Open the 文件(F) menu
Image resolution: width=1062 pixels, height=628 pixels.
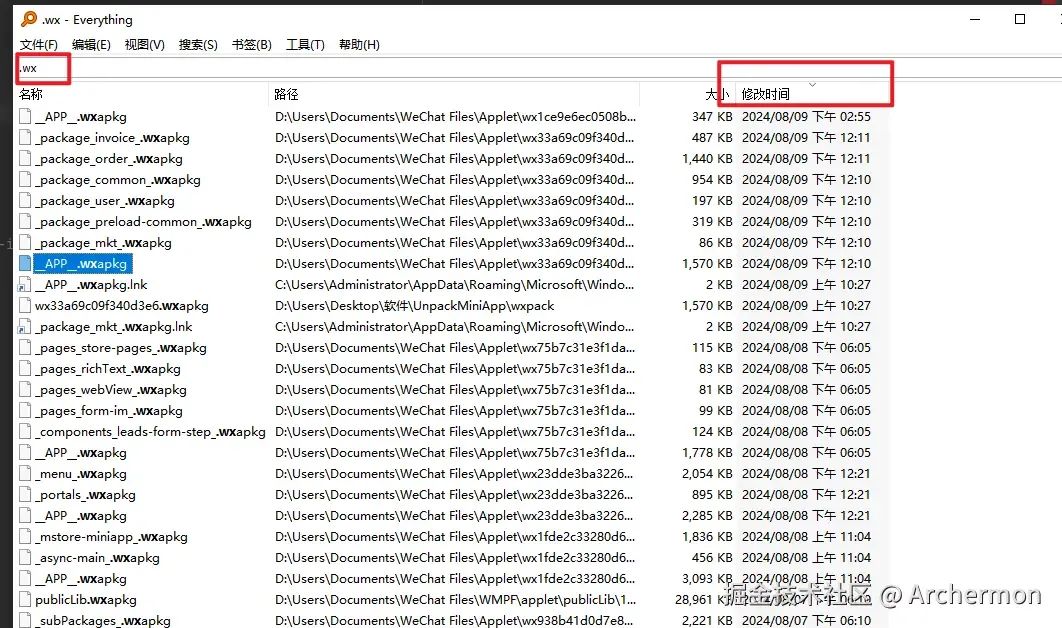click(39, 45)
